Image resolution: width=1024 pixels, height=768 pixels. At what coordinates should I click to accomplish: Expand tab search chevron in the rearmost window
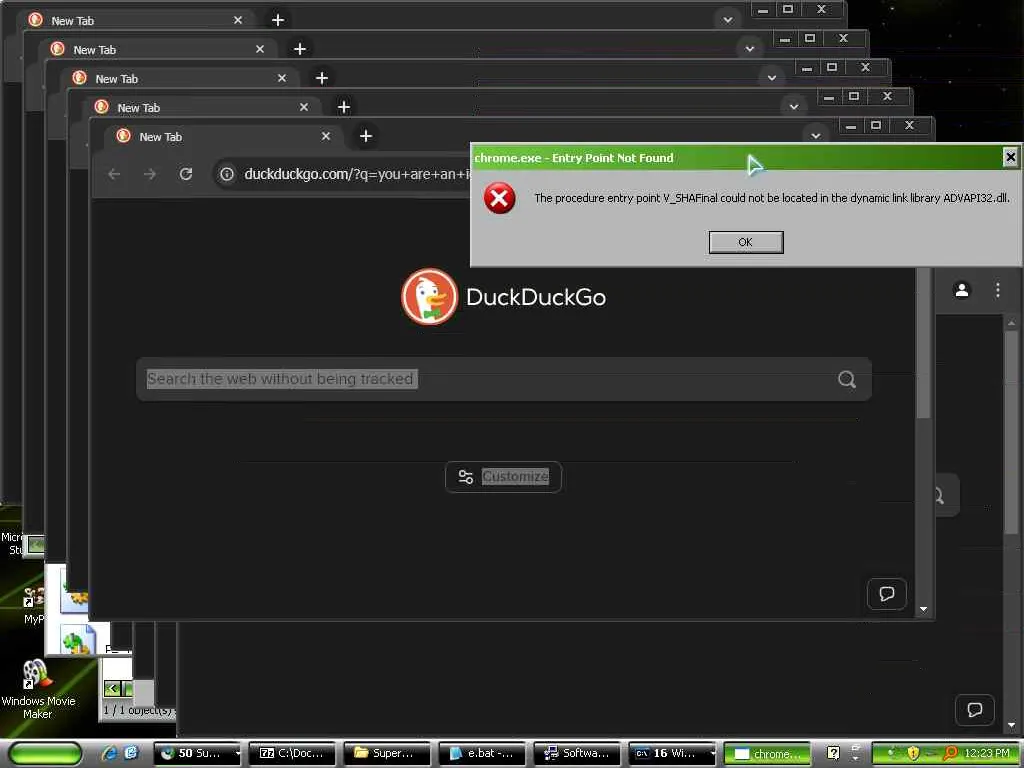pyautogui.click(x=728, y=20)
